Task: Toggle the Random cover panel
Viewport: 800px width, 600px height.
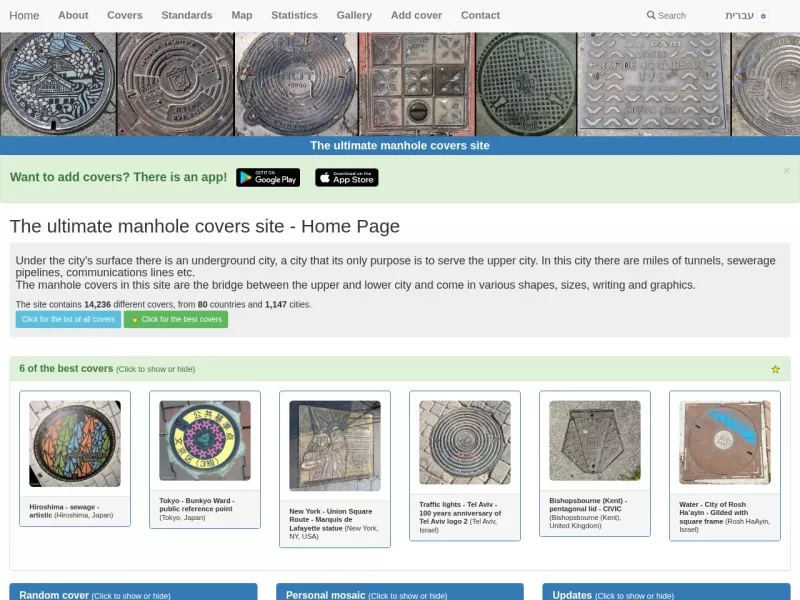Action: 95,595
